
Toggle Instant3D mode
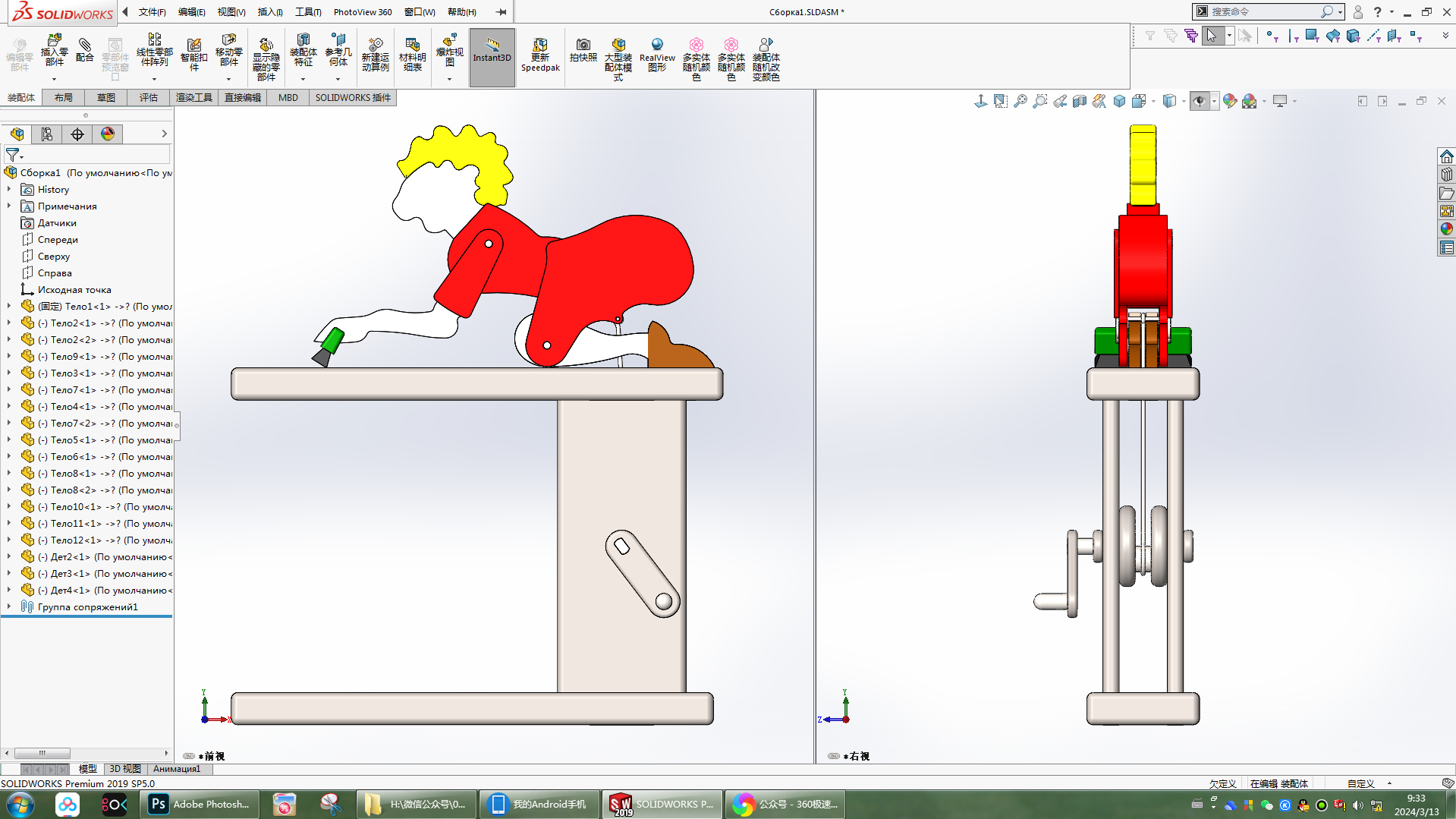point(492,58)
